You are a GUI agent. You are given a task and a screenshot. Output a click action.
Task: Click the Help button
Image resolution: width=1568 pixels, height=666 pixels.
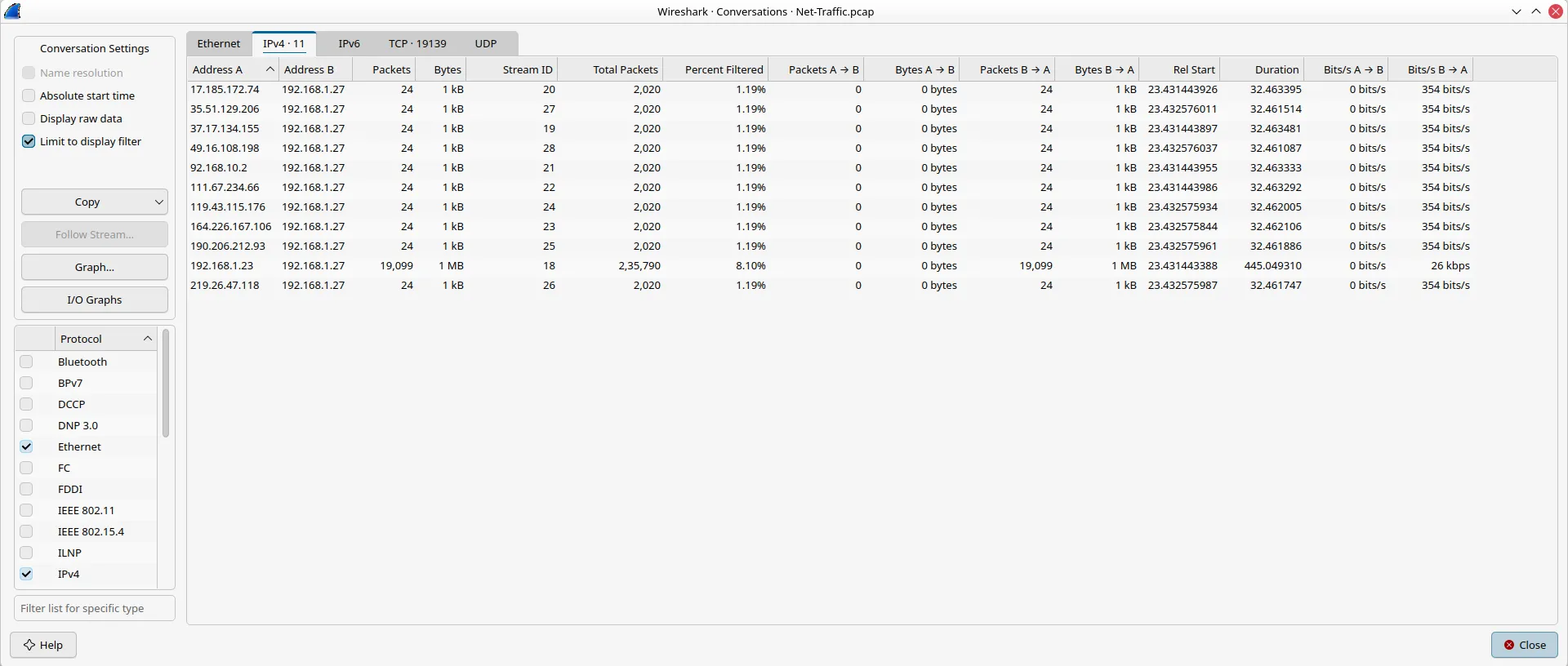(43, 645)
